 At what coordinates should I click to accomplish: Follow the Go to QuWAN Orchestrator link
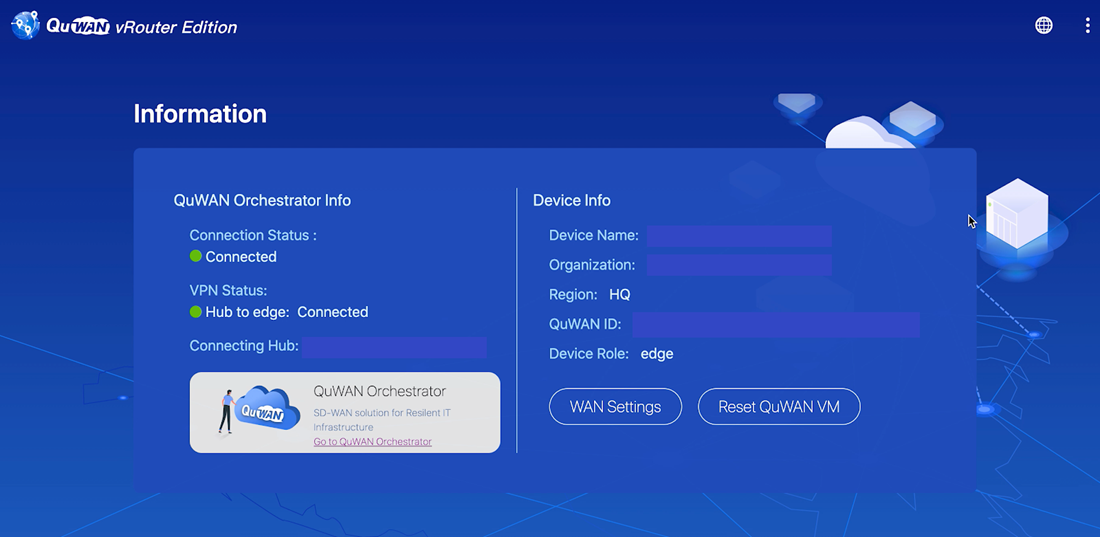click(372, 442)
